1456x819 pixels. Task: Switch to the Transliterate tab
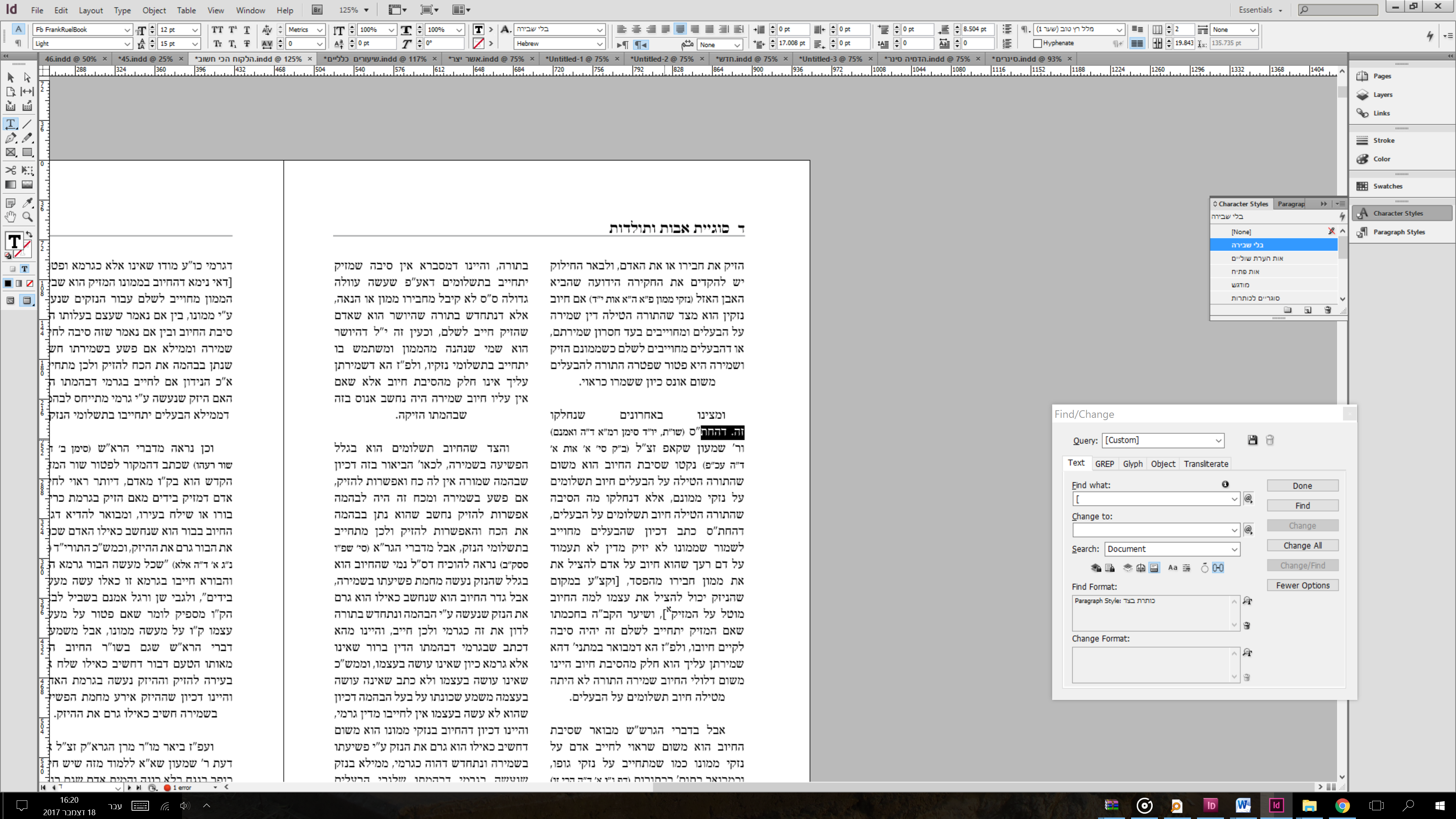[1206, 464]
